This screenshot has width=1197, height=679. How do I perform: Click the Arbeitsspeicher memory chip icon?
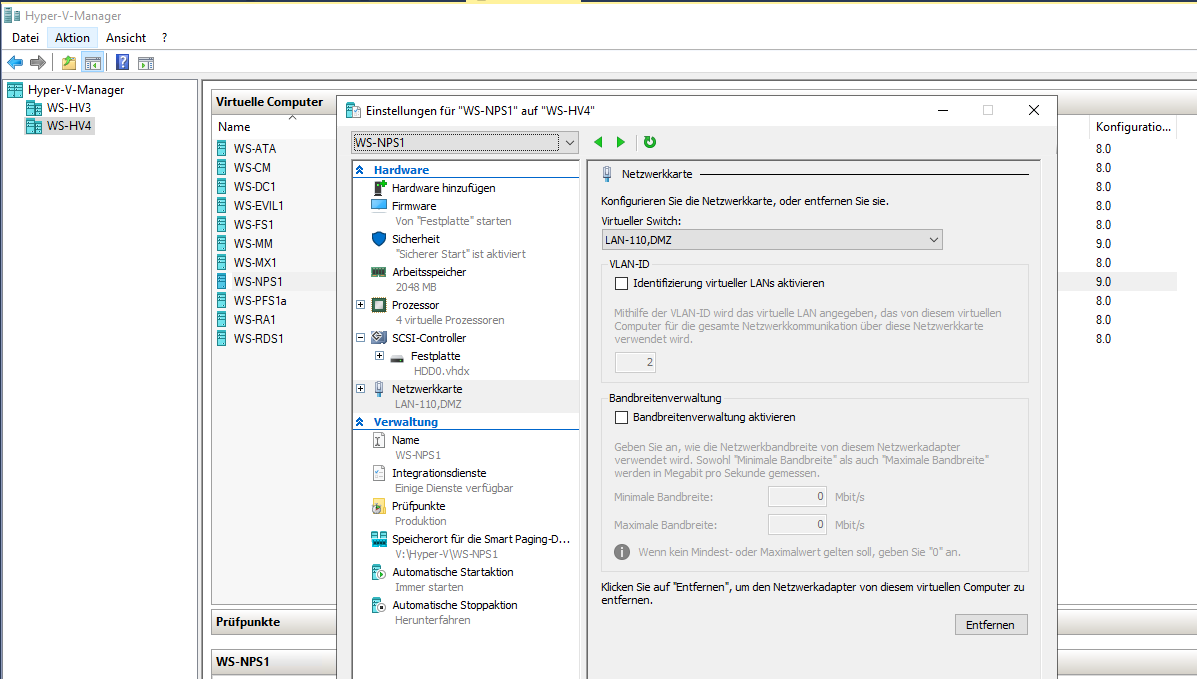379,272
